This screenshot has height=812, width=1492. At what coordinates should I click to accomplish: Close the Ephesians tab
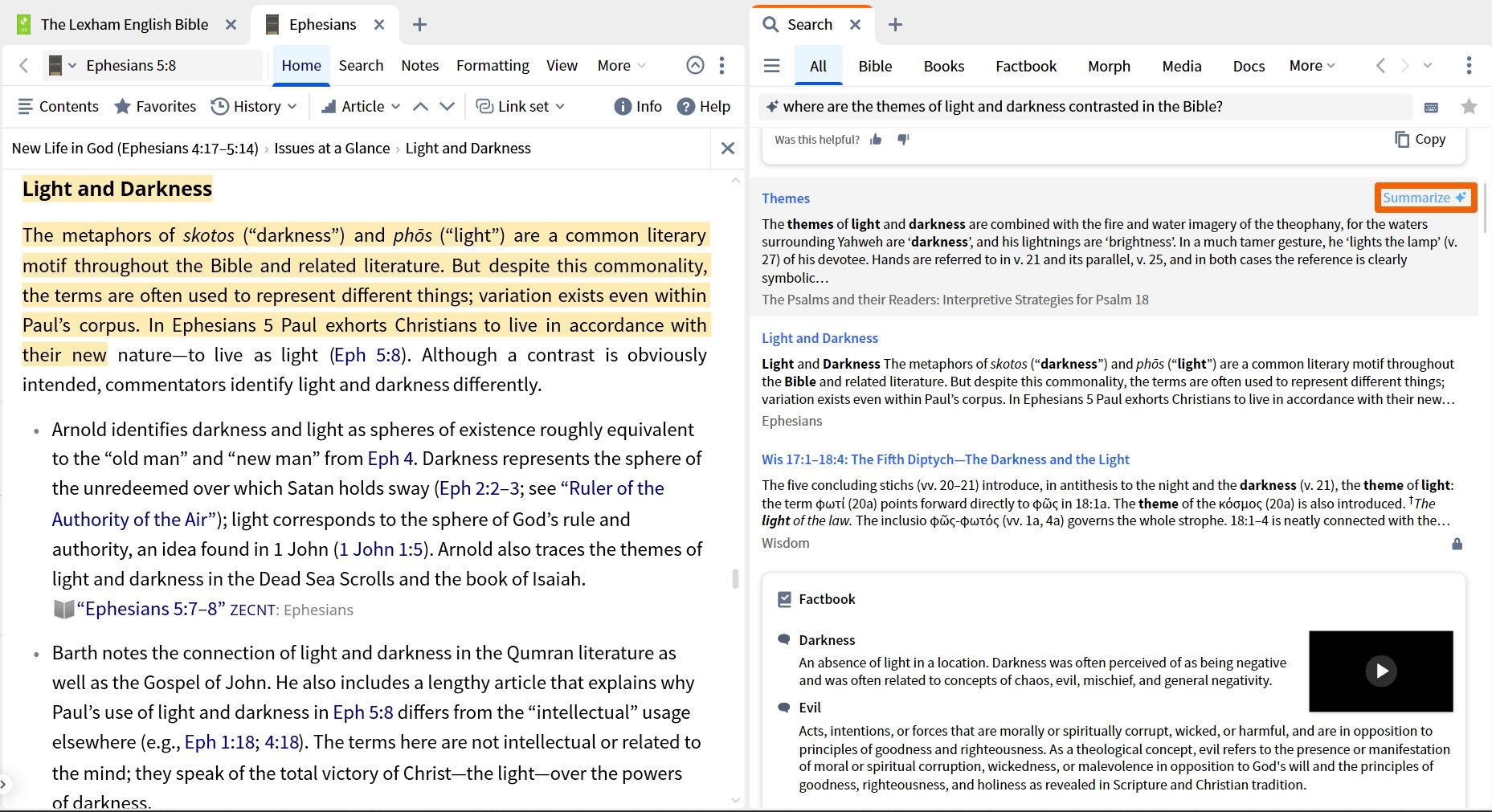coord(379,25)
